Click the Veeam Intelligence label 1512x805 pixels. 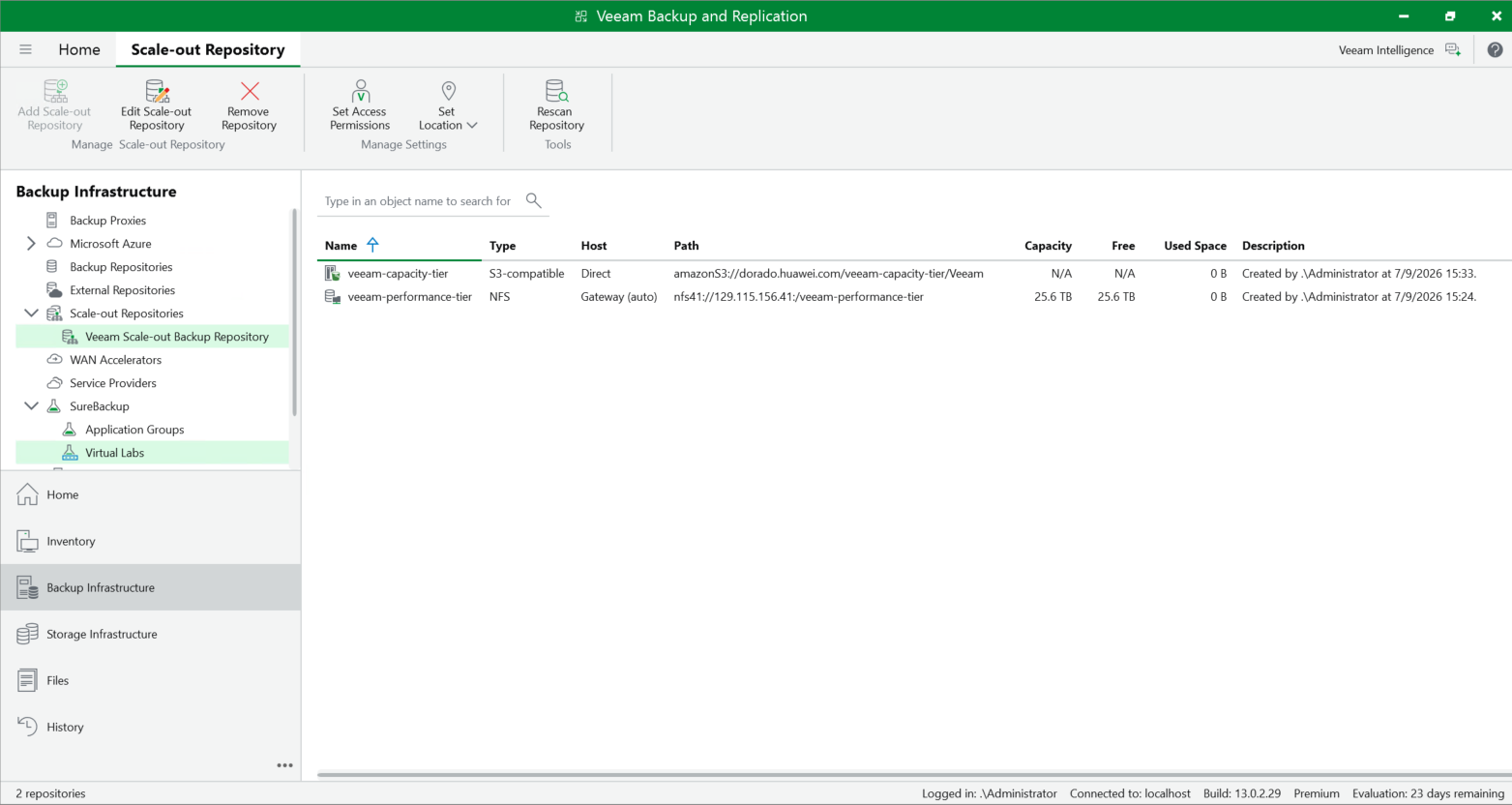point(1386,50)
